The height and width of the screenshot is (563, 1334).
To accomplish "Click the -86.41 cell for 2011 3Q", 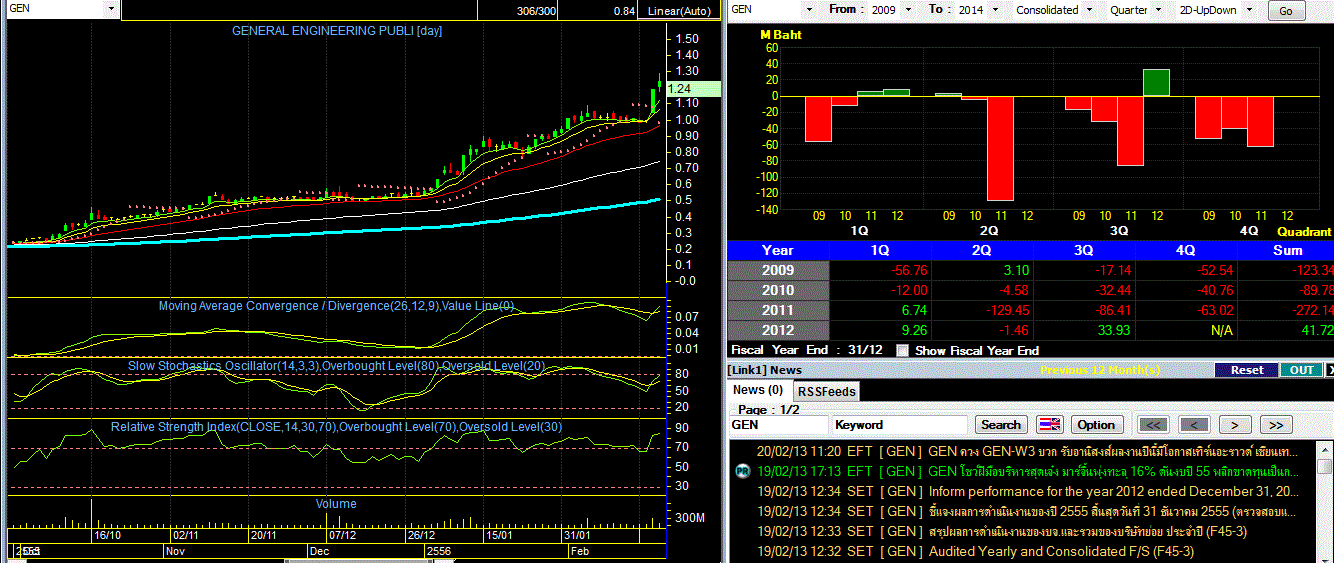I will pyautogui.click(x=1086, y=310).
